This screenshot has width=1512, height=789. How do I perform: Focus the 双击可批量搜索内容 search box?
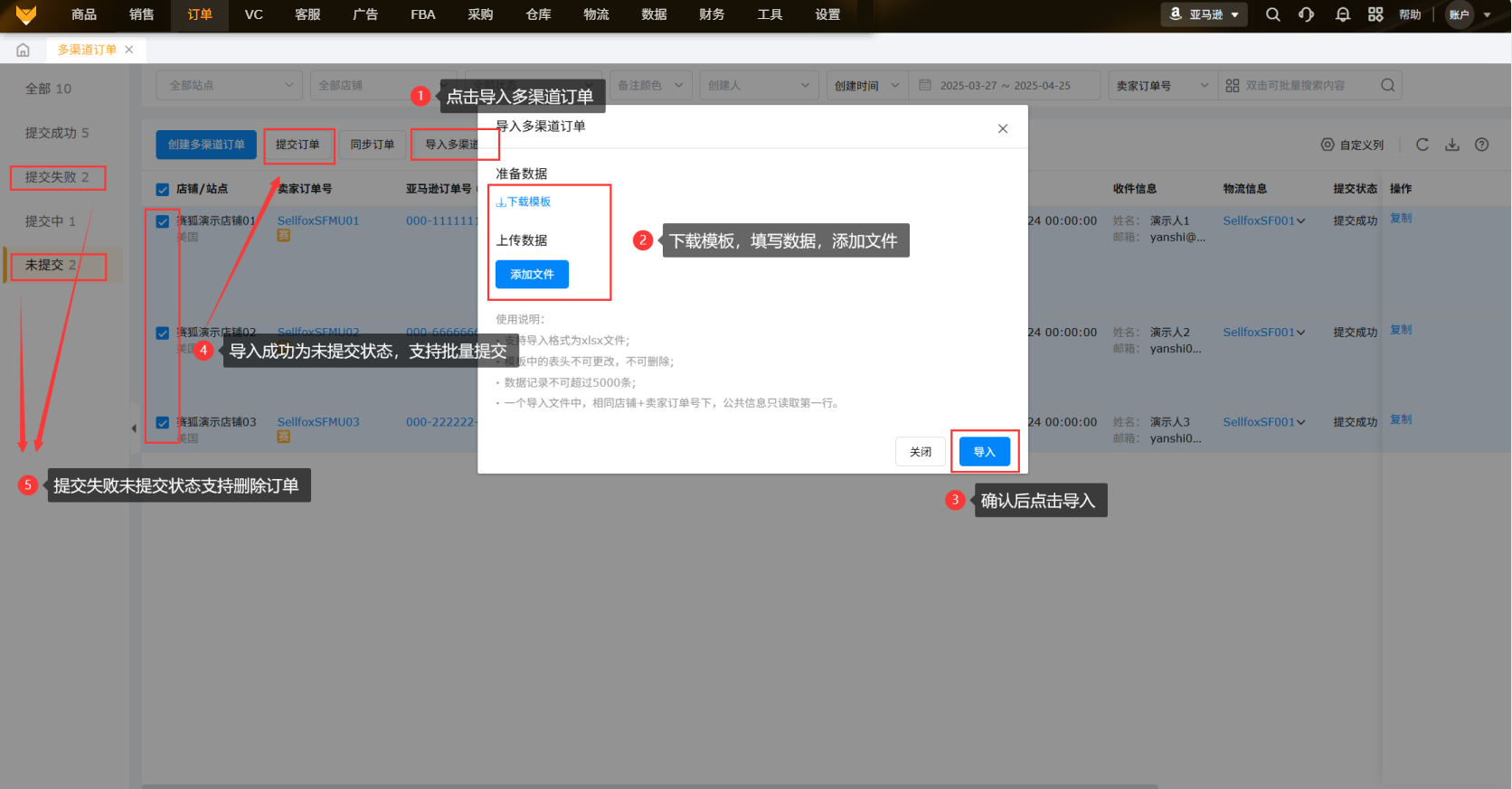pyautogui.click(x=1295, y=85)
